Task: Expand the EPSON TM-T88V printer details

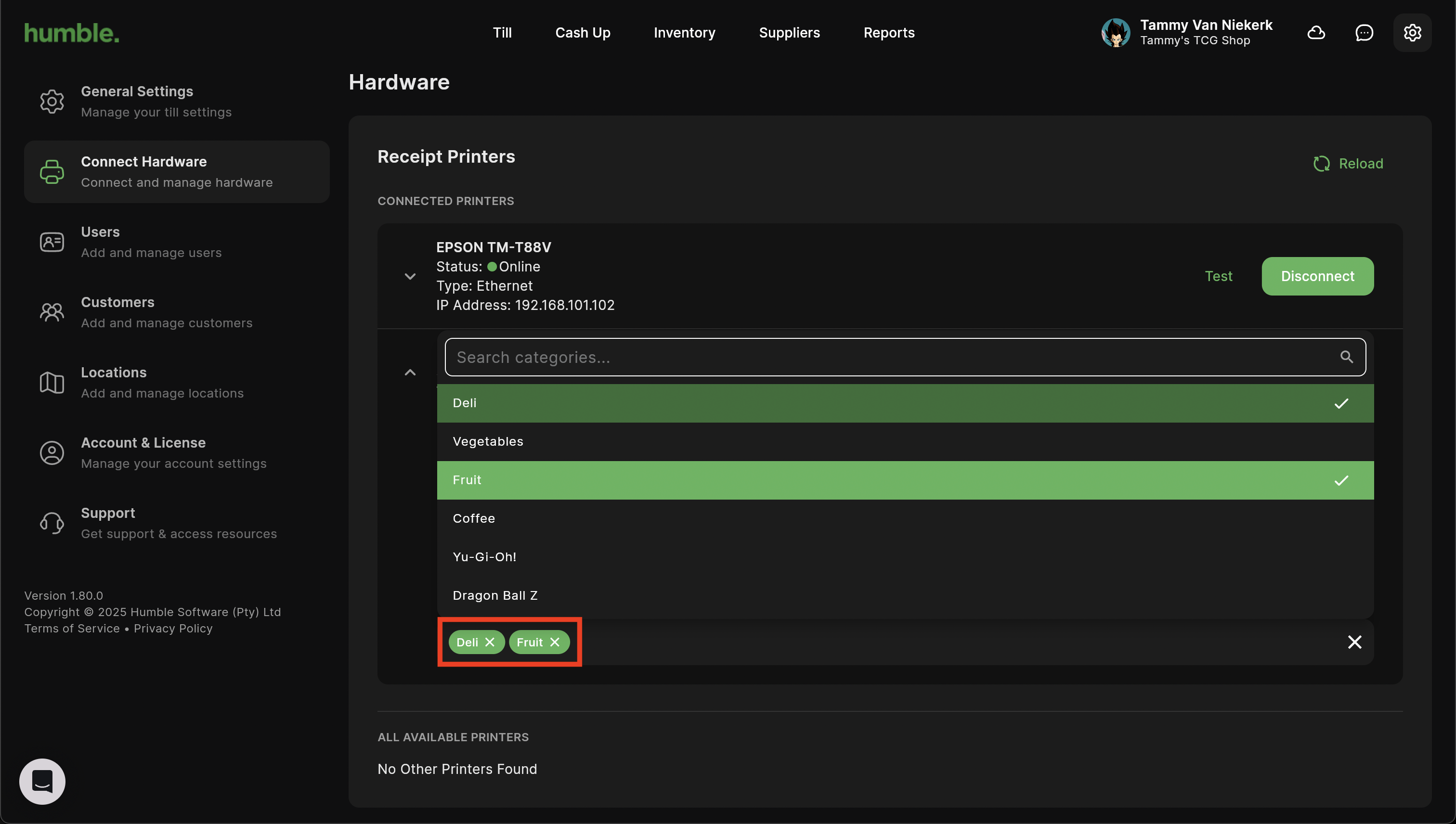Action: click(x=410, y=277)
